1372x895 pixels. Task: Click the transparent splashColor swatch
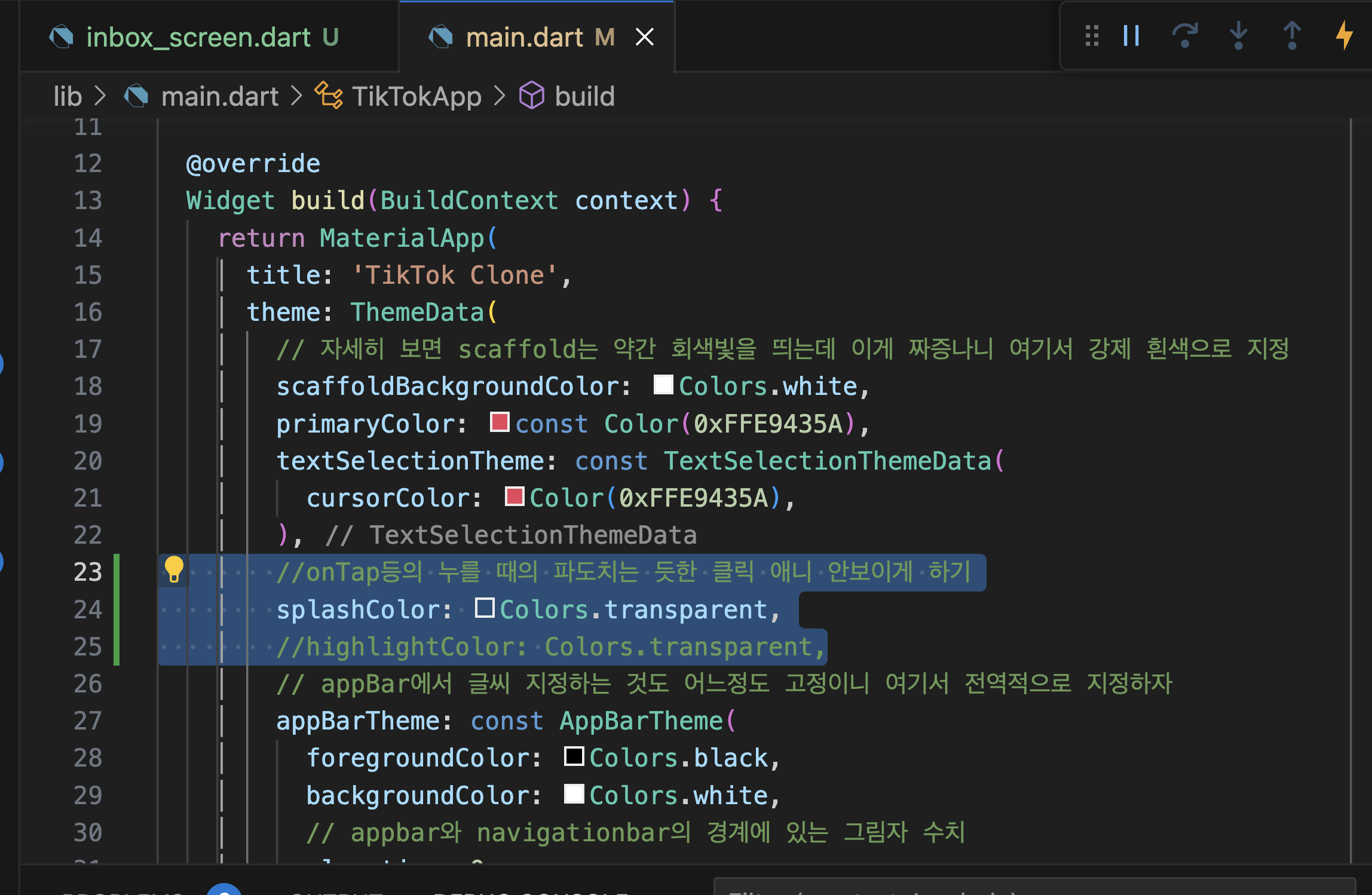484,608
